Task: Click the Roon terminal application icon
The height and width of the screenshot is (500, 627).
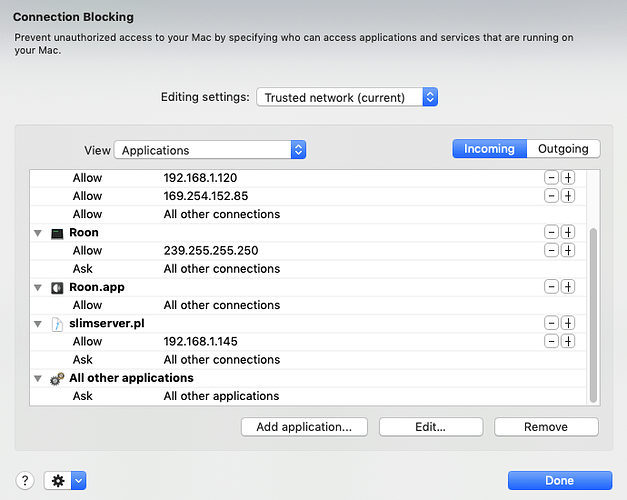Action: [57, 233]
